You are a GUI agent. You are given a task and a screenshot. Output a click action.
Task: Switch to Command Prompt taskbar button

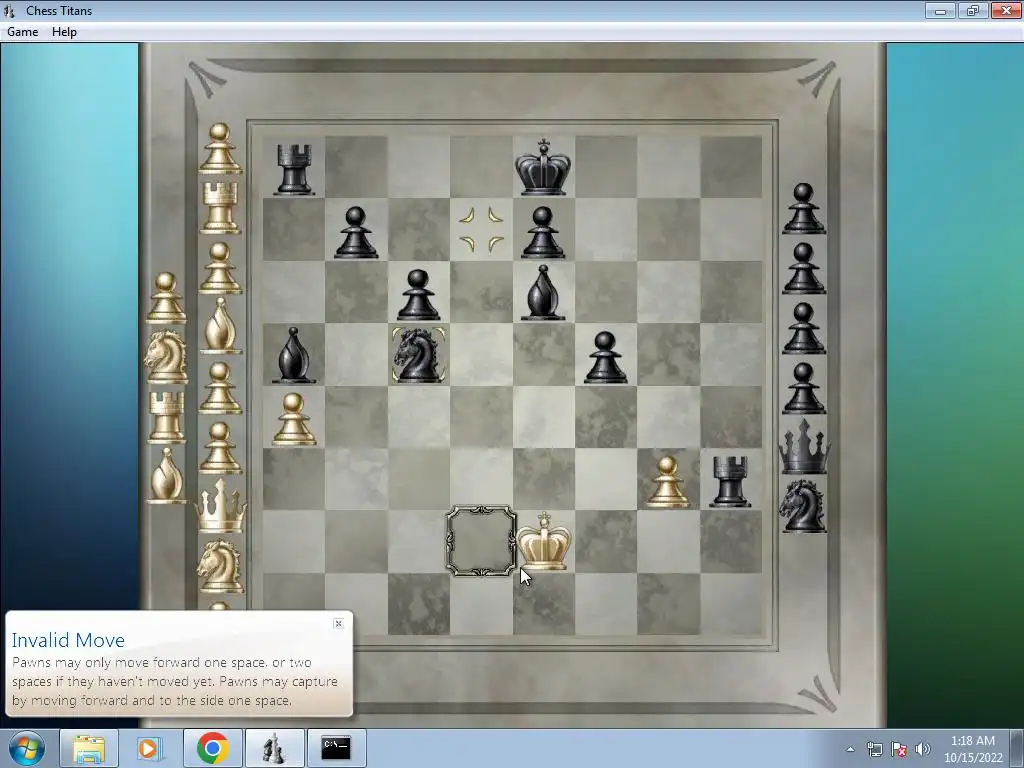pos(336,748)
